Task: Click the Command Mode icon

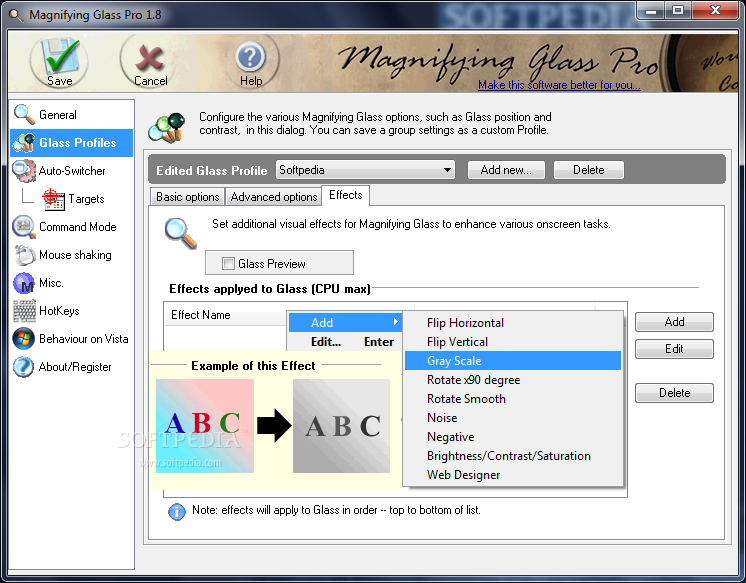Action: click(24, 227)
